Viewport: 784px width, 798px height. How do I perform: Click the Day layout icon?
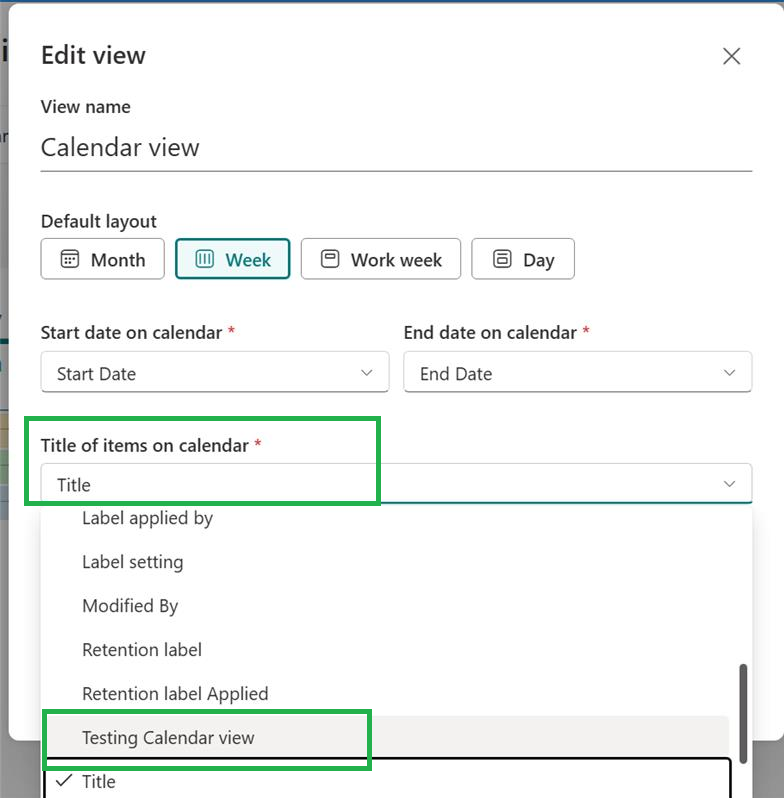(501, 259)
